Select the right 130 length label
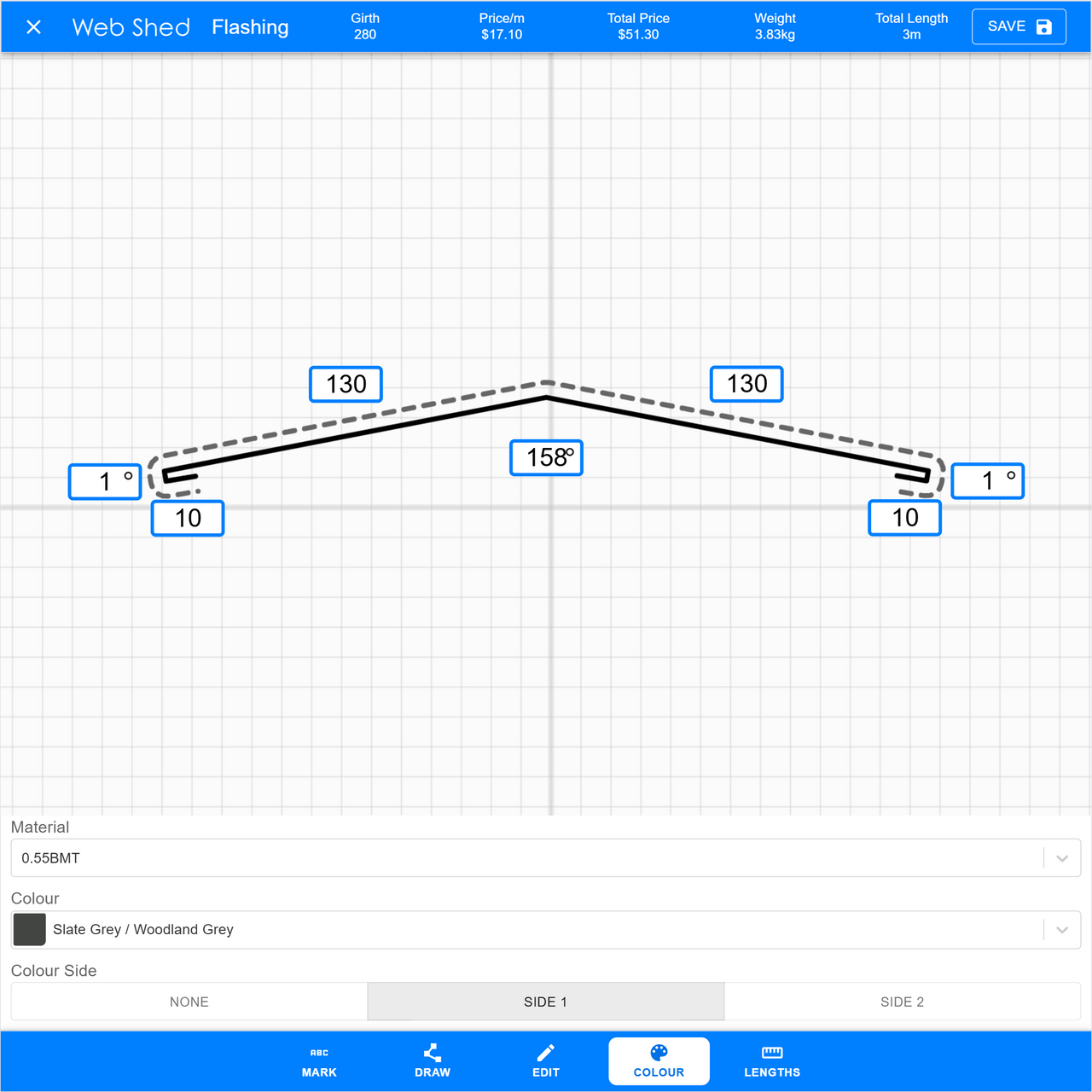This screenshot has width=1092, height=1092. click(746, 384)
